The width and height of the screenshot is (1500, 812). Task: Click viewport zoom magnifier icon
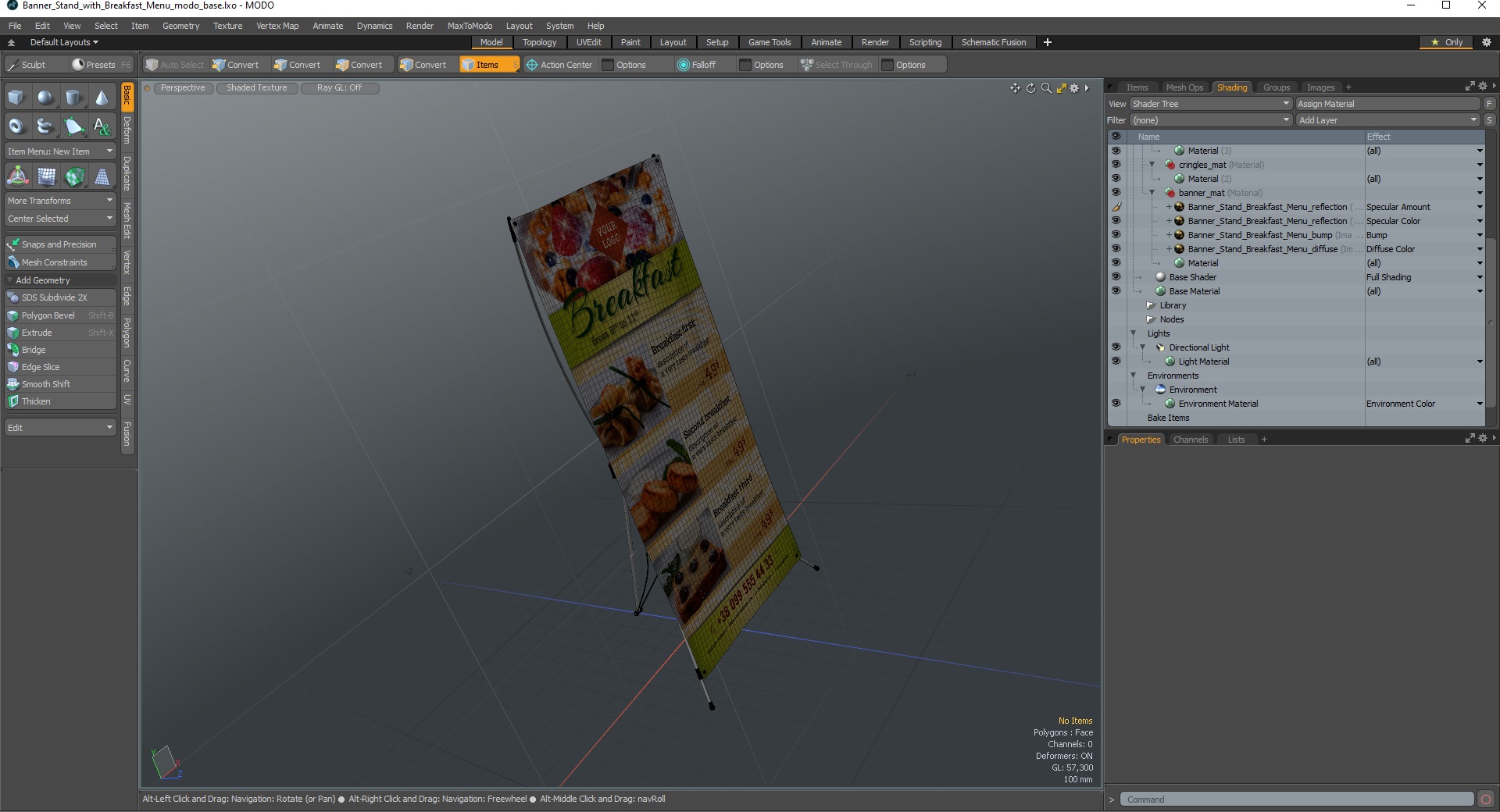pos(1046,88)
